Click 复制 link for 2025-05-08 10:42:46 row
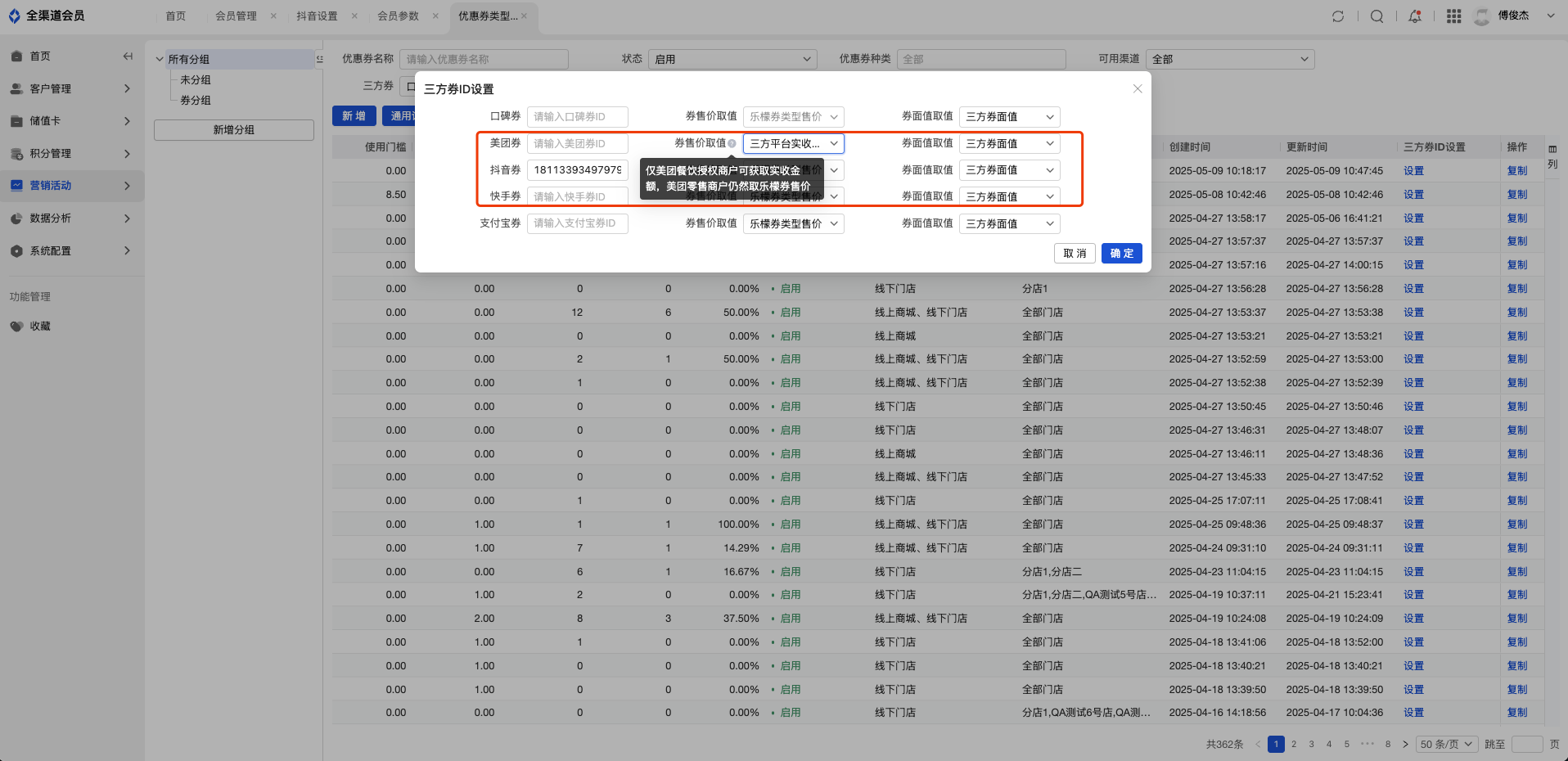The image size is (1568, 761). point(1517,195)
